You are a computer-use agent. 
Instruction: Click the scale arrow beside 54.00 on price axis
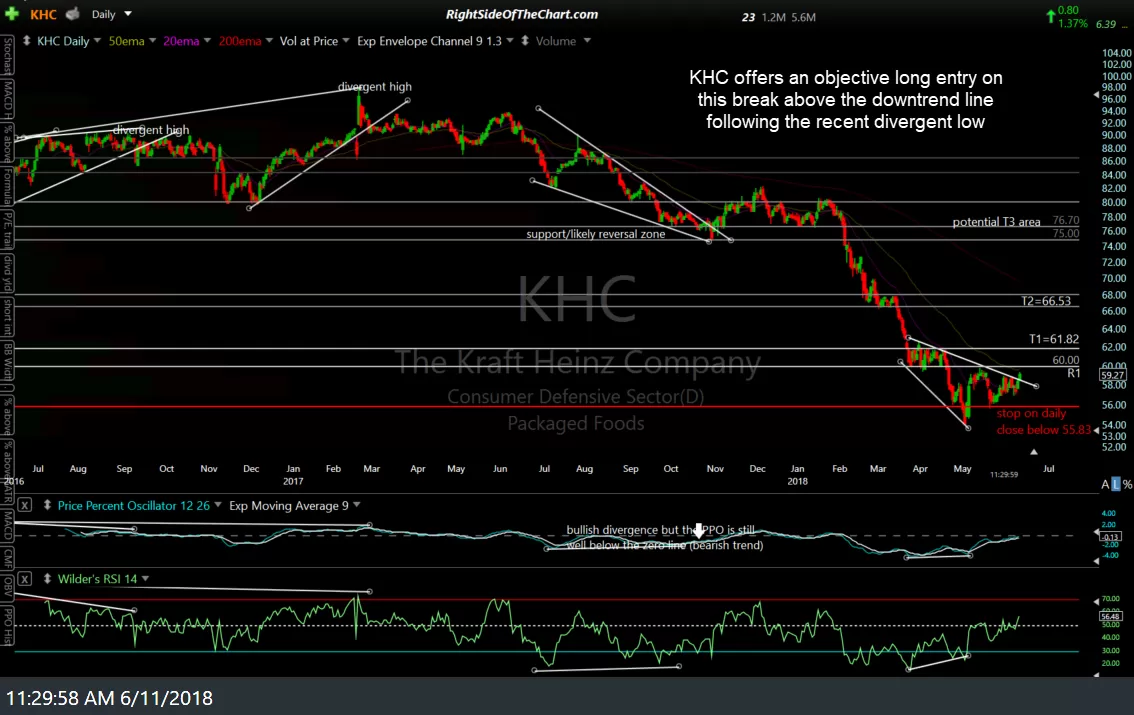(x=1096, y=430)
